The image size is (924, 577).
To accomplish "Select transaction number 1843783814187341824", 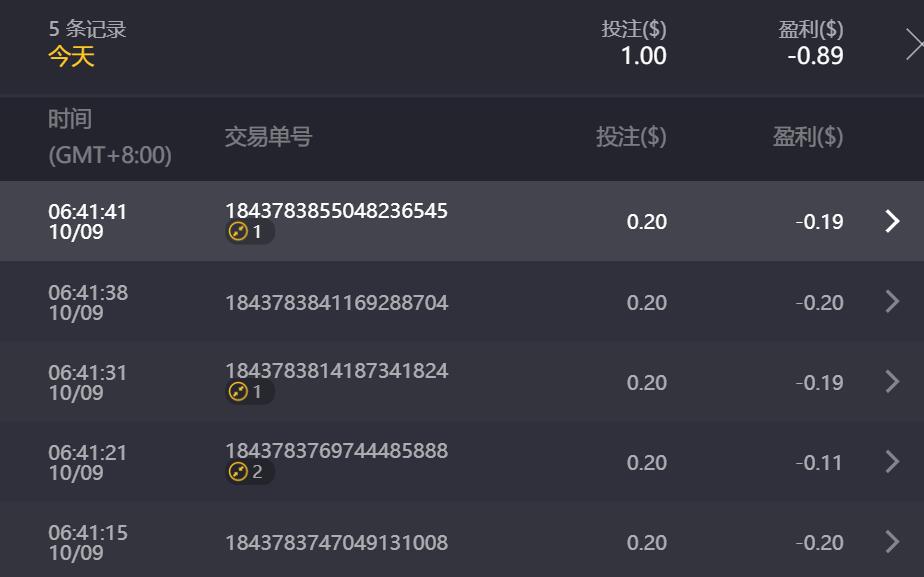I will 336,371.
